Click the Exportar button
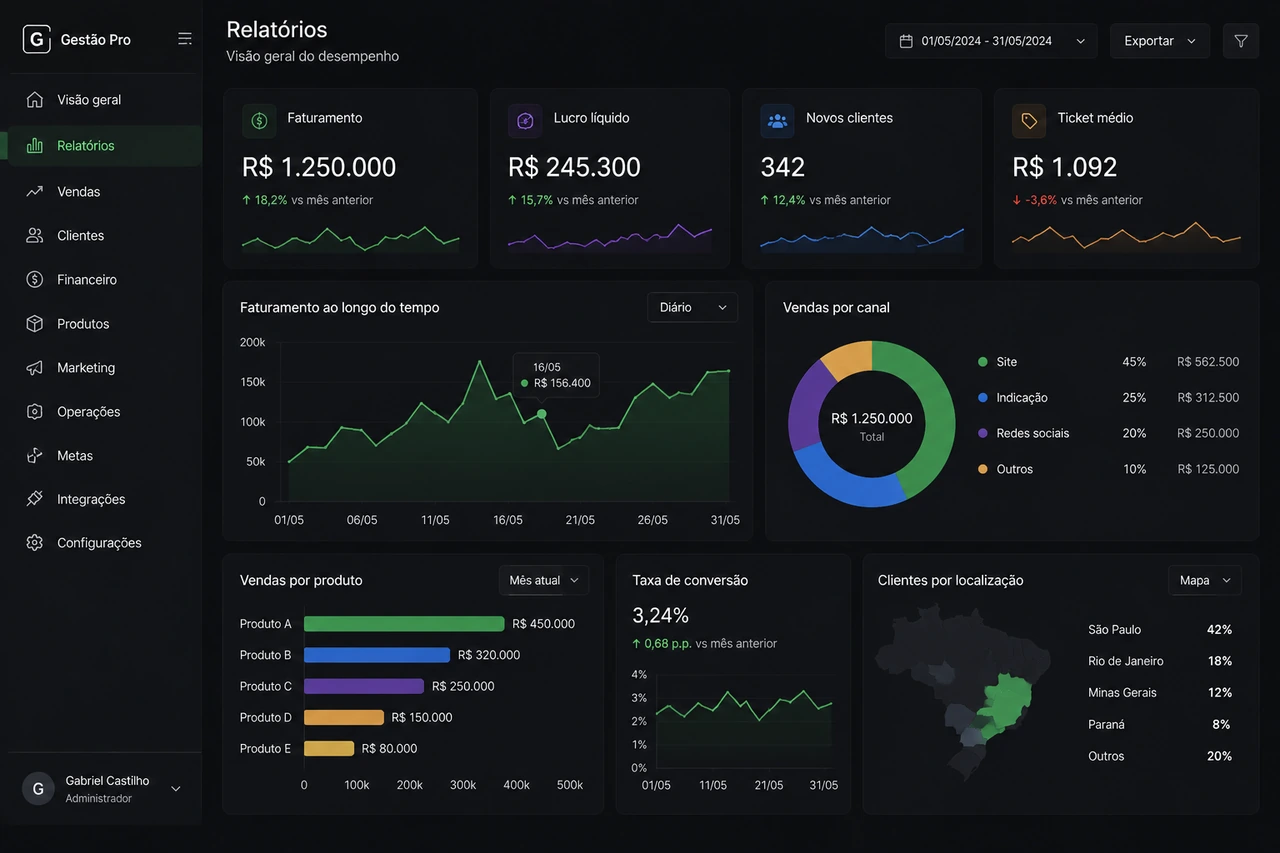This screenshot has width=1280, height=853. click(1160, 41)
